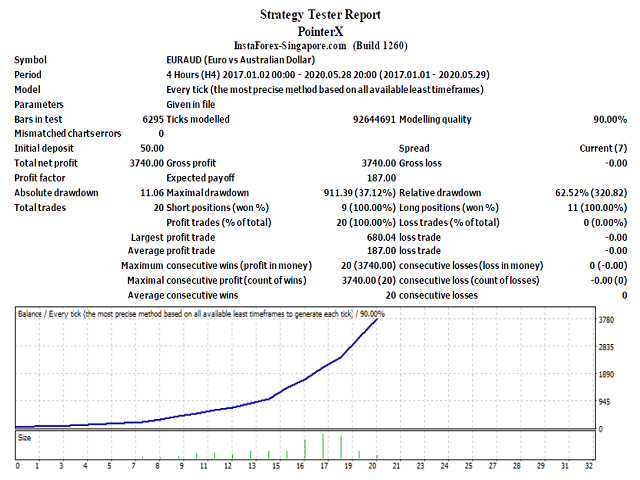Image resolution: width=640 pixels, height=480 pixels.
Task: Click the 3780 label on balance axis
Action: (x=606, y=320)
